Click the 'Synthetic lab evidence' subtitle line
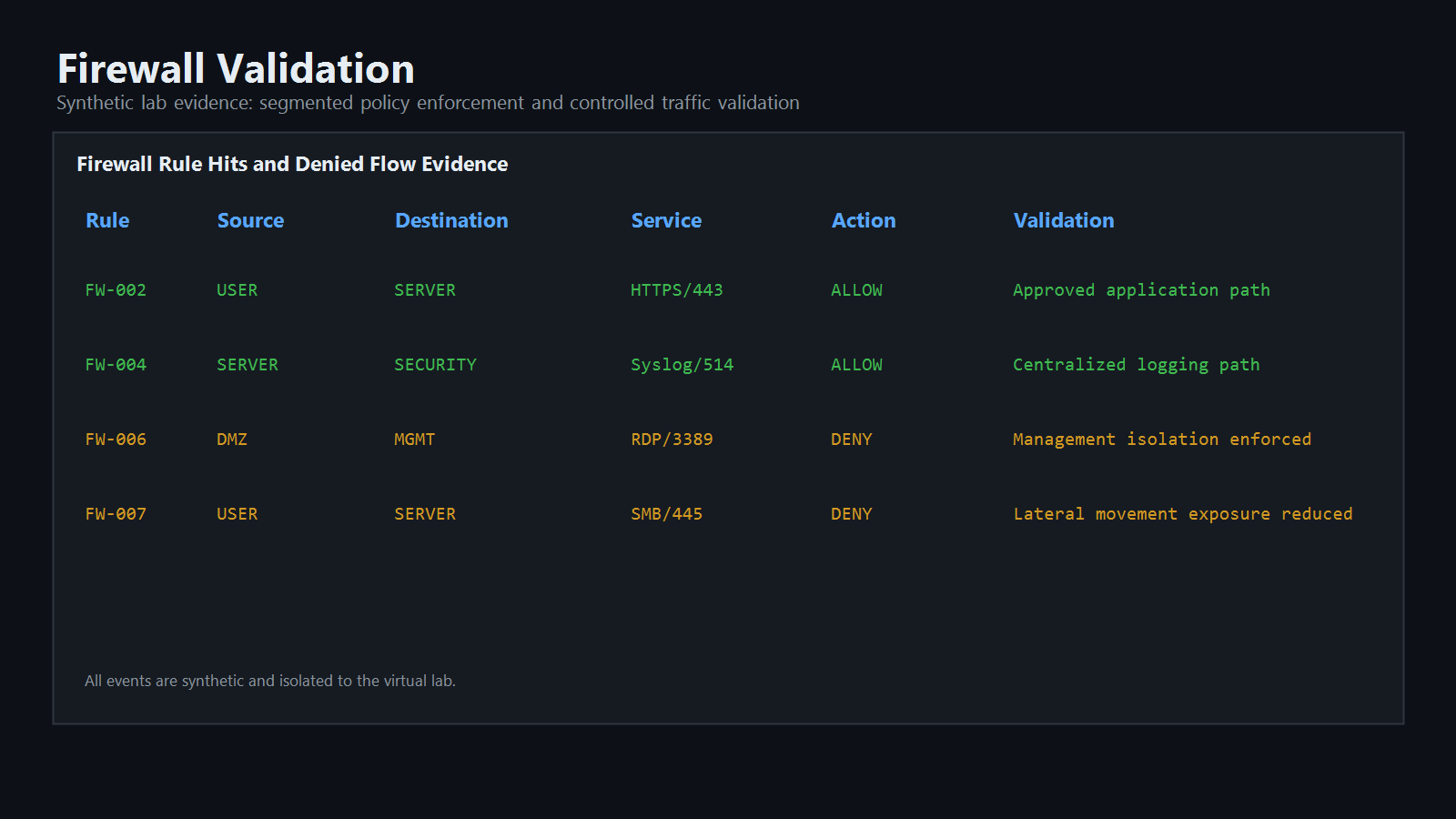The image size is (1456, 819). pos(428,103)
